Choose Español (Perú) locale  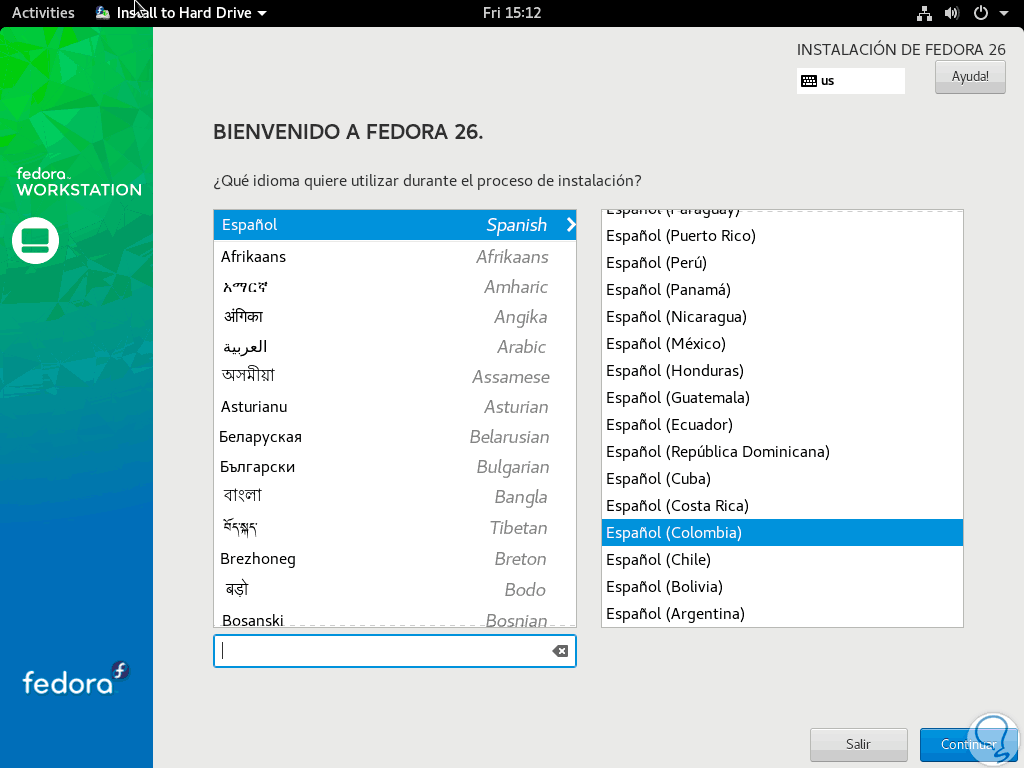click(x=782, y=263)
